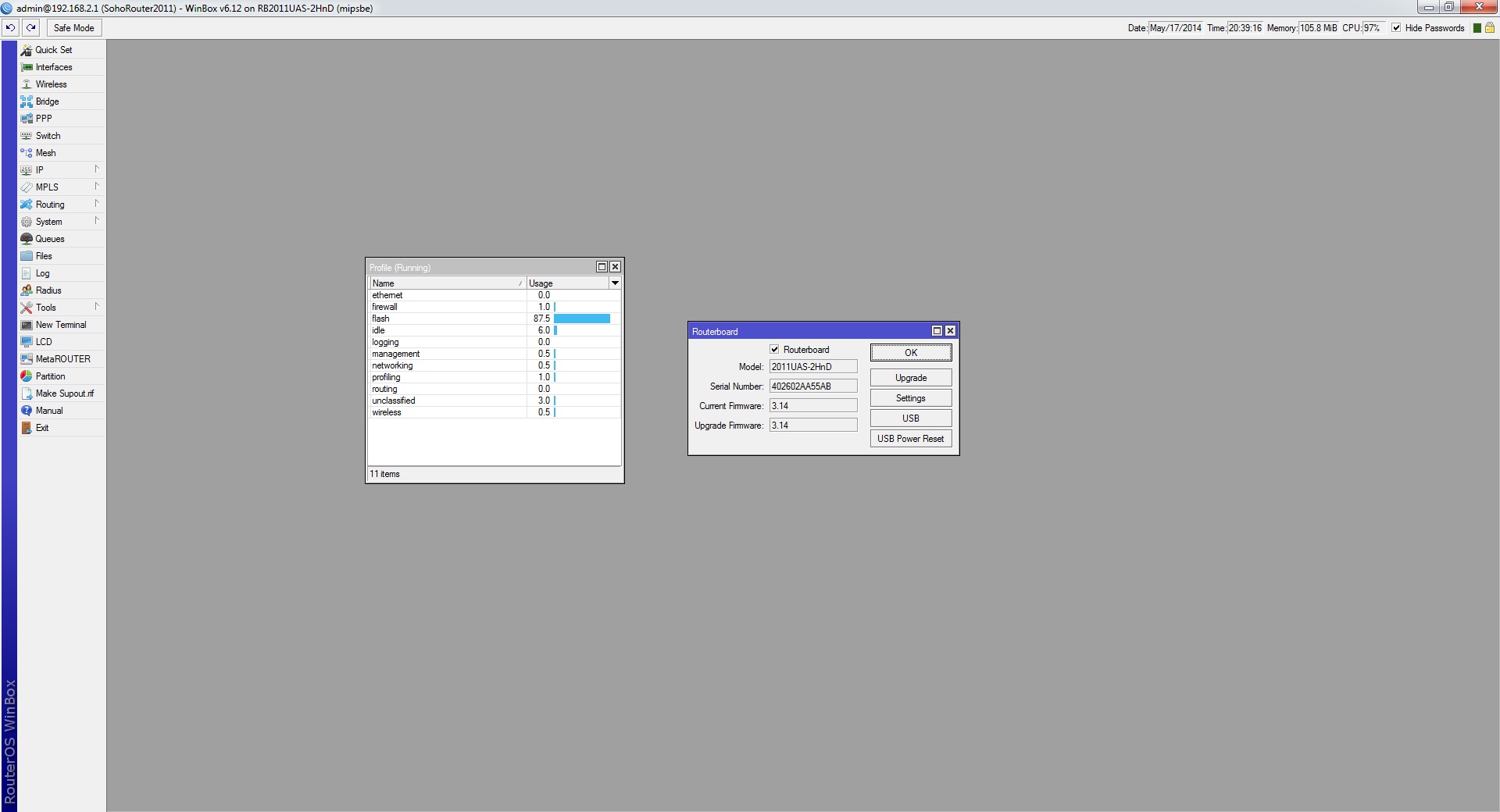This screenshot has width=1500, height=812.
Task: Enable Safe Mode
Action: tap(73, 27)
